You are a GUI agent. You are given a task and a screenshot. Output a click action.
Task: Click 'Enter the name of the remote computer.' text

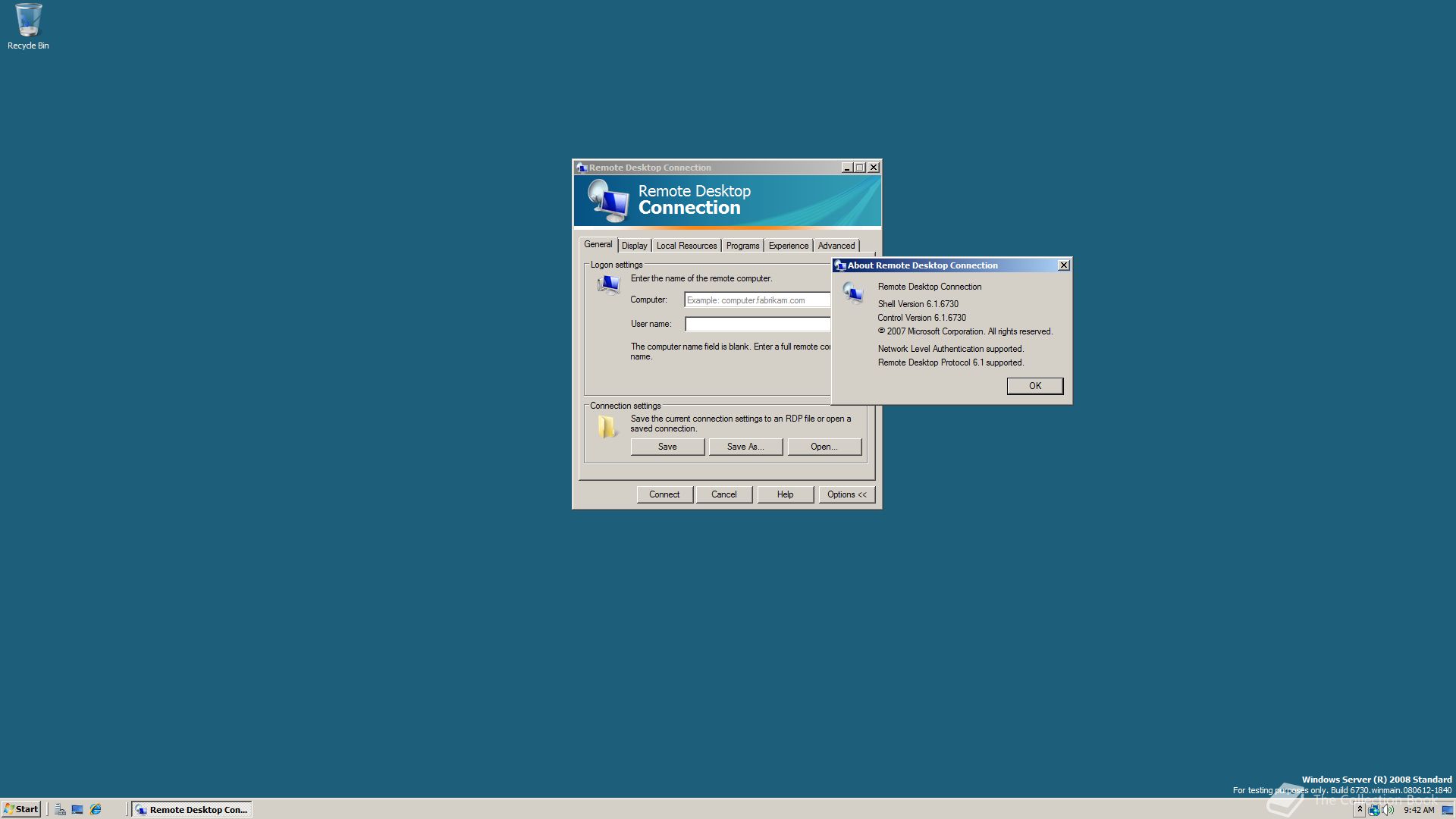click(x=701, y=278)
